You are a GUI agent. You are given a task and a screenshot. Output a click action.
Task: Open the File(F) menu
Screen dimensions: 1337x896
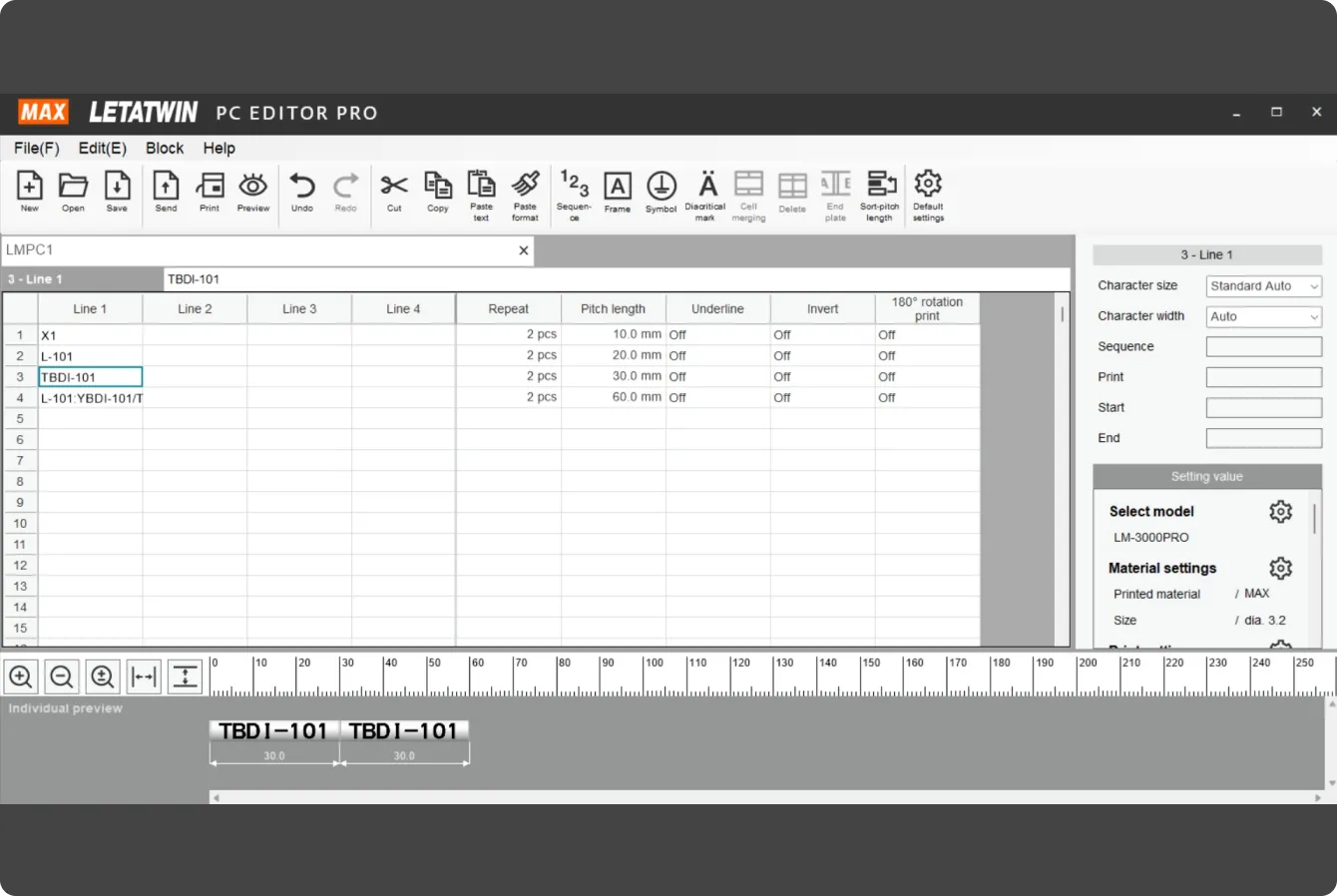point(37,148)
